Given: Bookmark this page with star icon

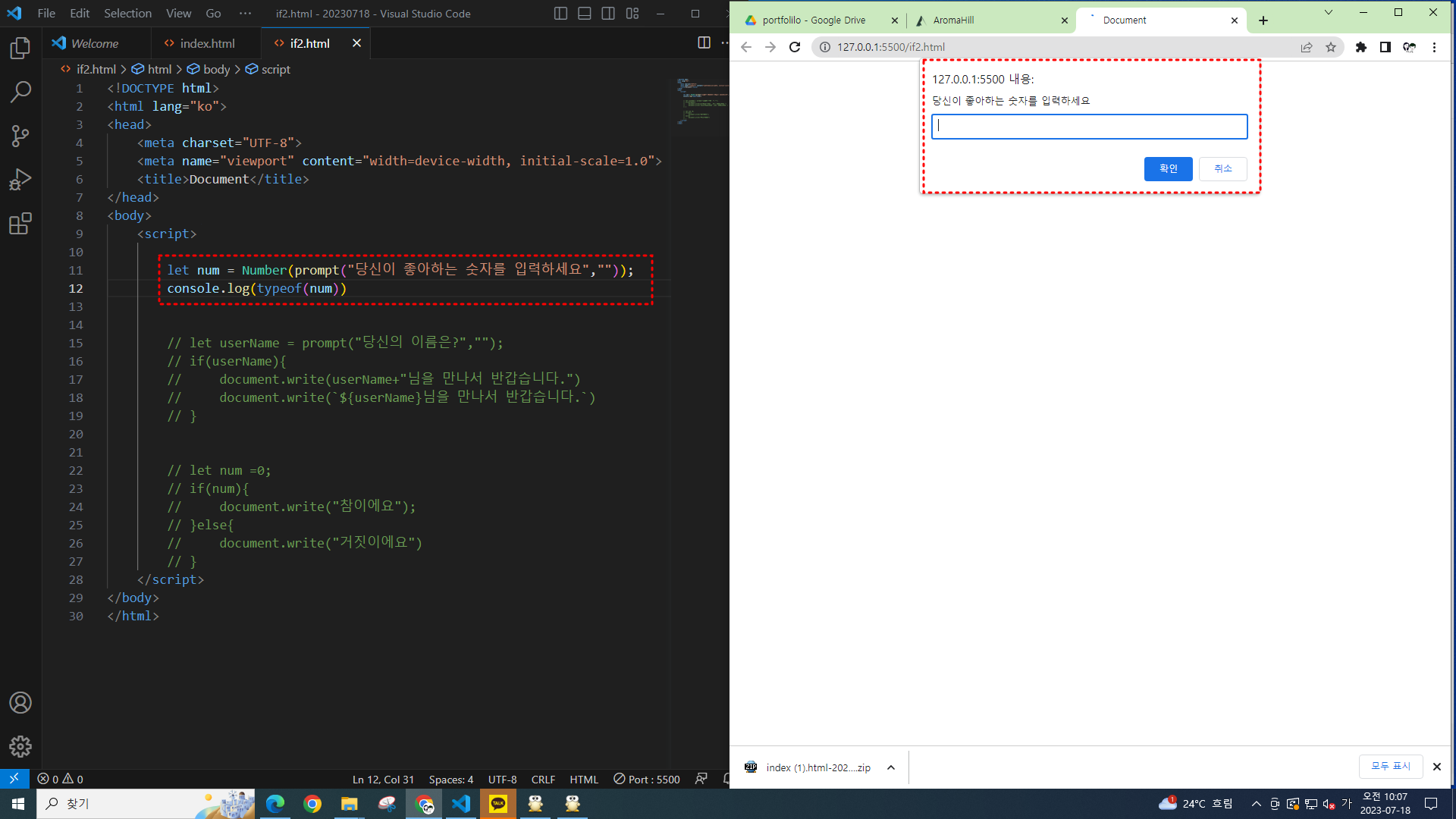Looking at the screenshot, I should coord(1331,47).
